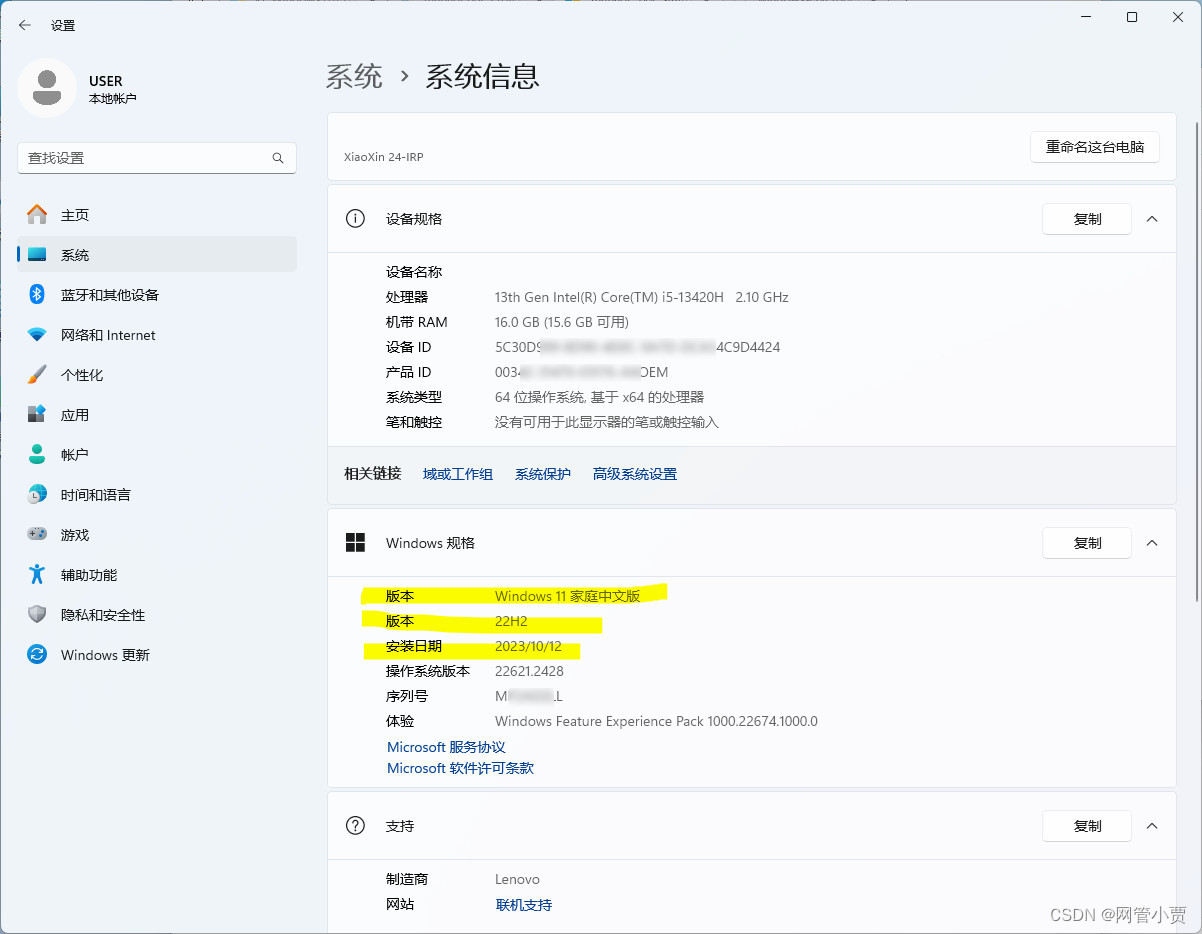
Task: Click the Gaming controller icon
Action: 37,535
